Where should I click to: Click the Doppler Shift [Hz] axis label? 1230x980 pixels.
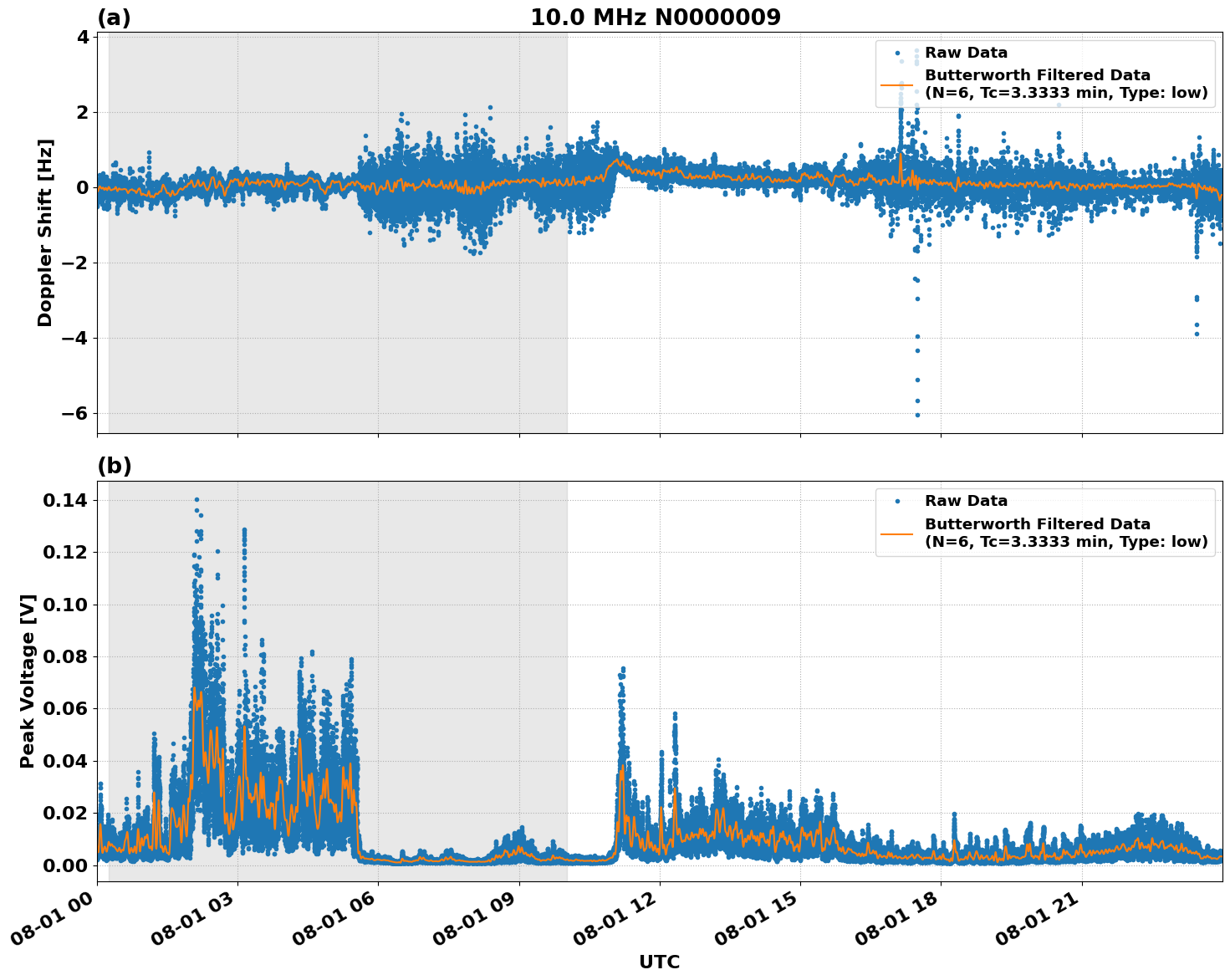[x=48, y=227]
